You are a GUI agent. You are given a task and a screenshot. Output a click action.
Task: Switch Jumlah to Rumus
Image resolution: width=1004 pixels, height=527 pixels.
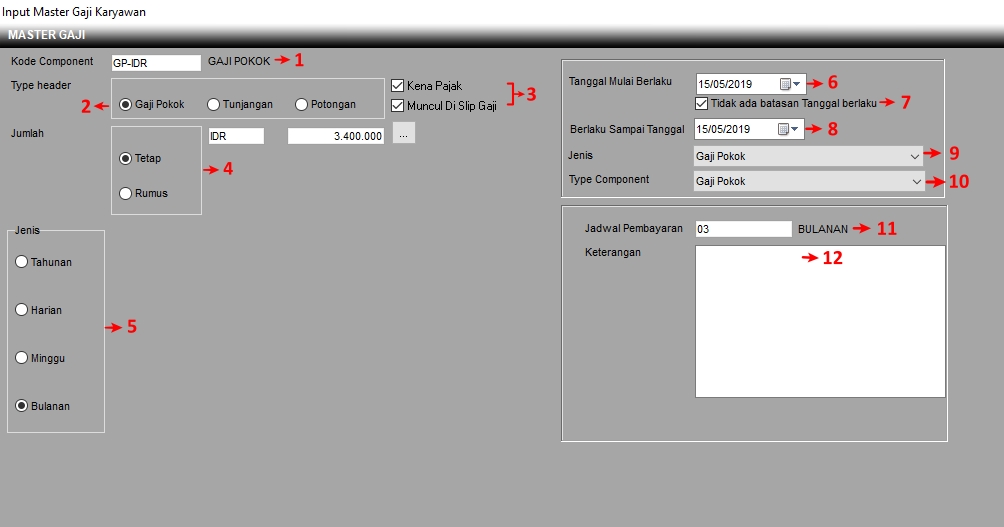click(x=126, y=193)
